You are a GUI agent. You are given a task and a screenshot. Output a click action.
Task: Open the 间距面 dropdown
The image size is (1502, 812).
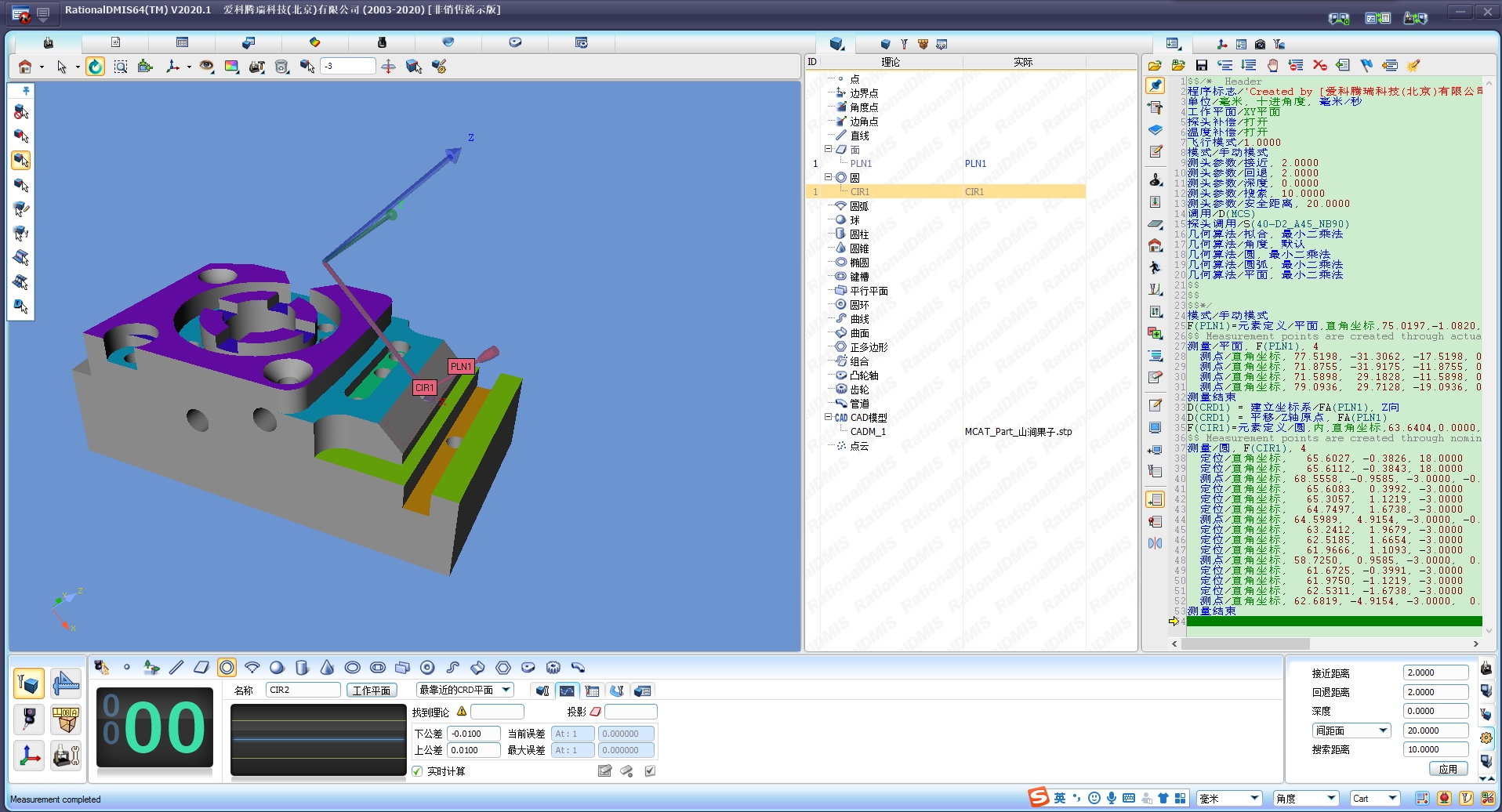tap(1383, 730)
